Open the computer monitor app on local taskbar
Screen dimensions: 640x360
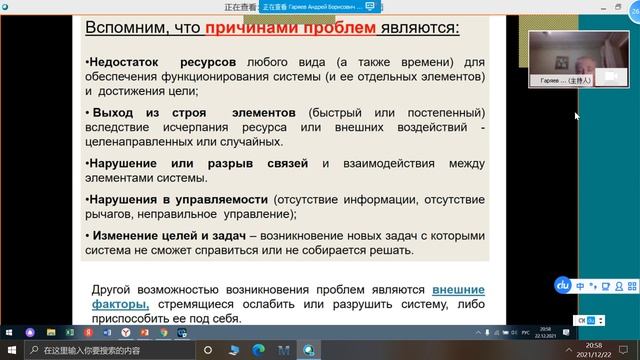pyautogui.click(x=234, y=350)
